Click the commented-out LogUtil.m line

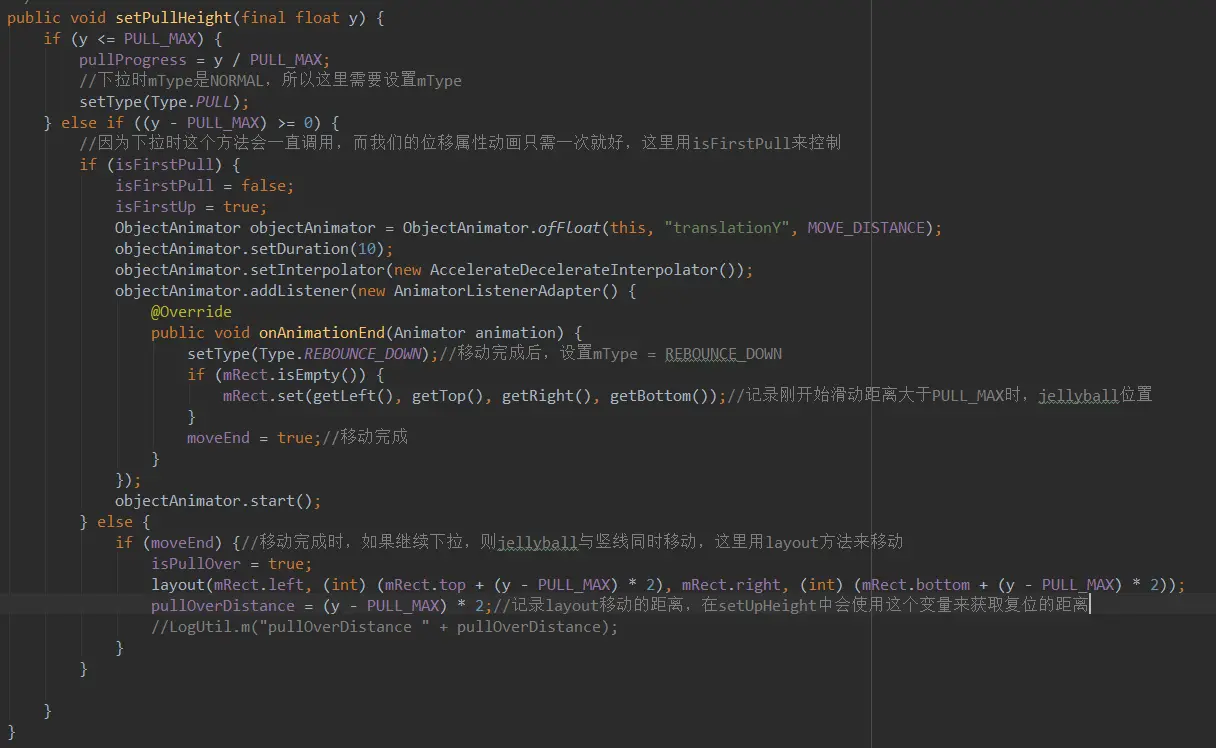(385, 626)
